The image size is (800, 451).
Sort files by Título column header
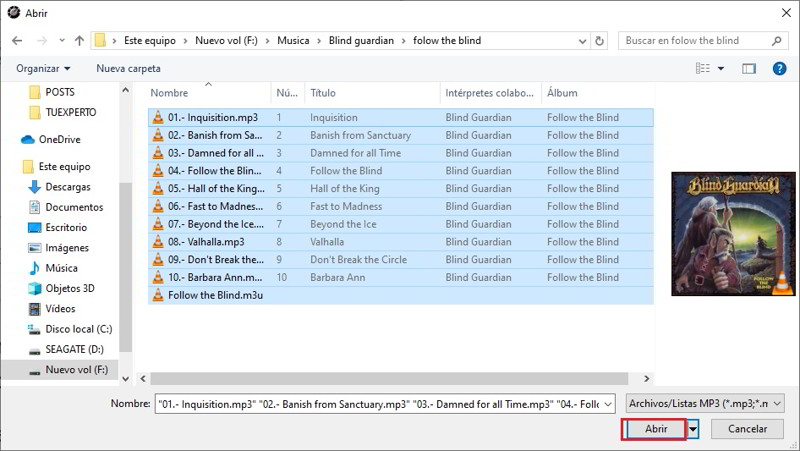pos(323,93)
